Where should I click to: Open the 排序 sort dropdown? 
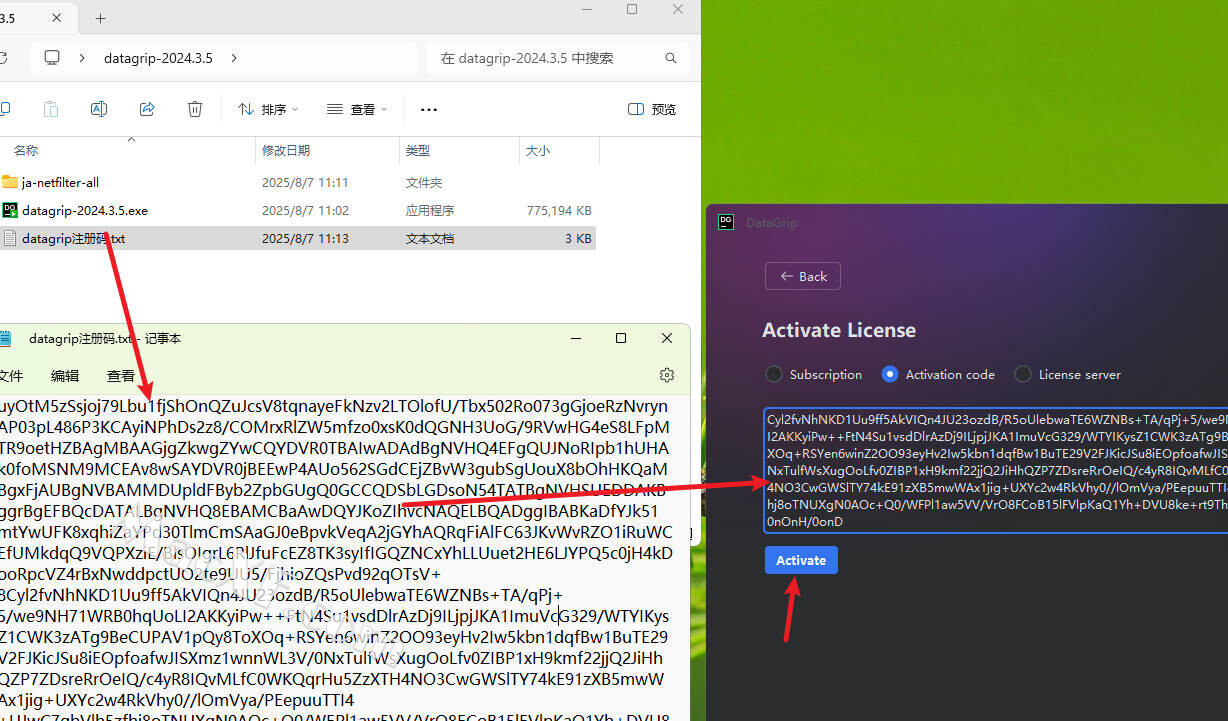(x=268, y=109)
